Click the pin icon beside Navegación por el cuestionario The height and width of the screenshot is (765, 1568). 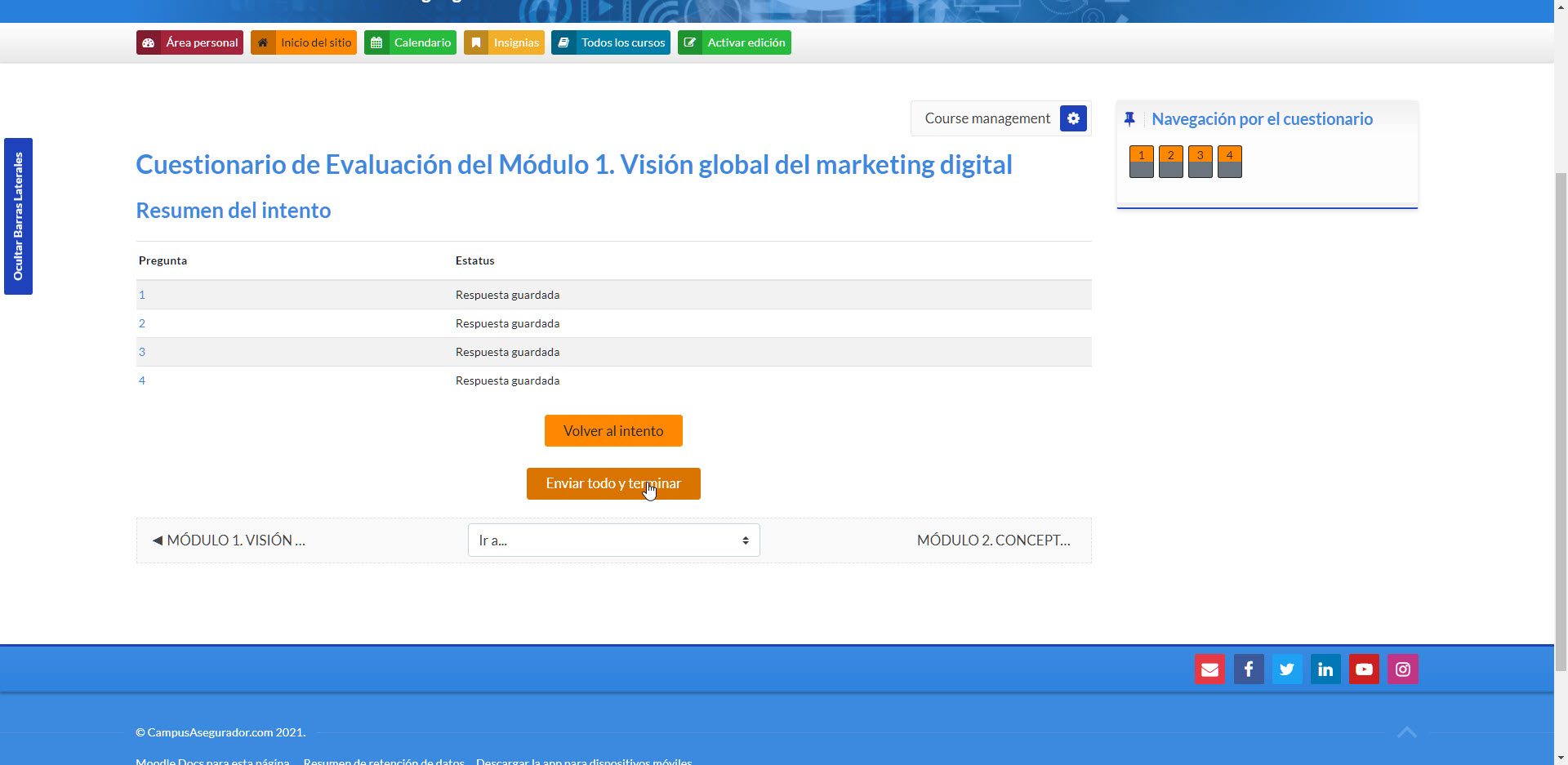coord(1129,119)
